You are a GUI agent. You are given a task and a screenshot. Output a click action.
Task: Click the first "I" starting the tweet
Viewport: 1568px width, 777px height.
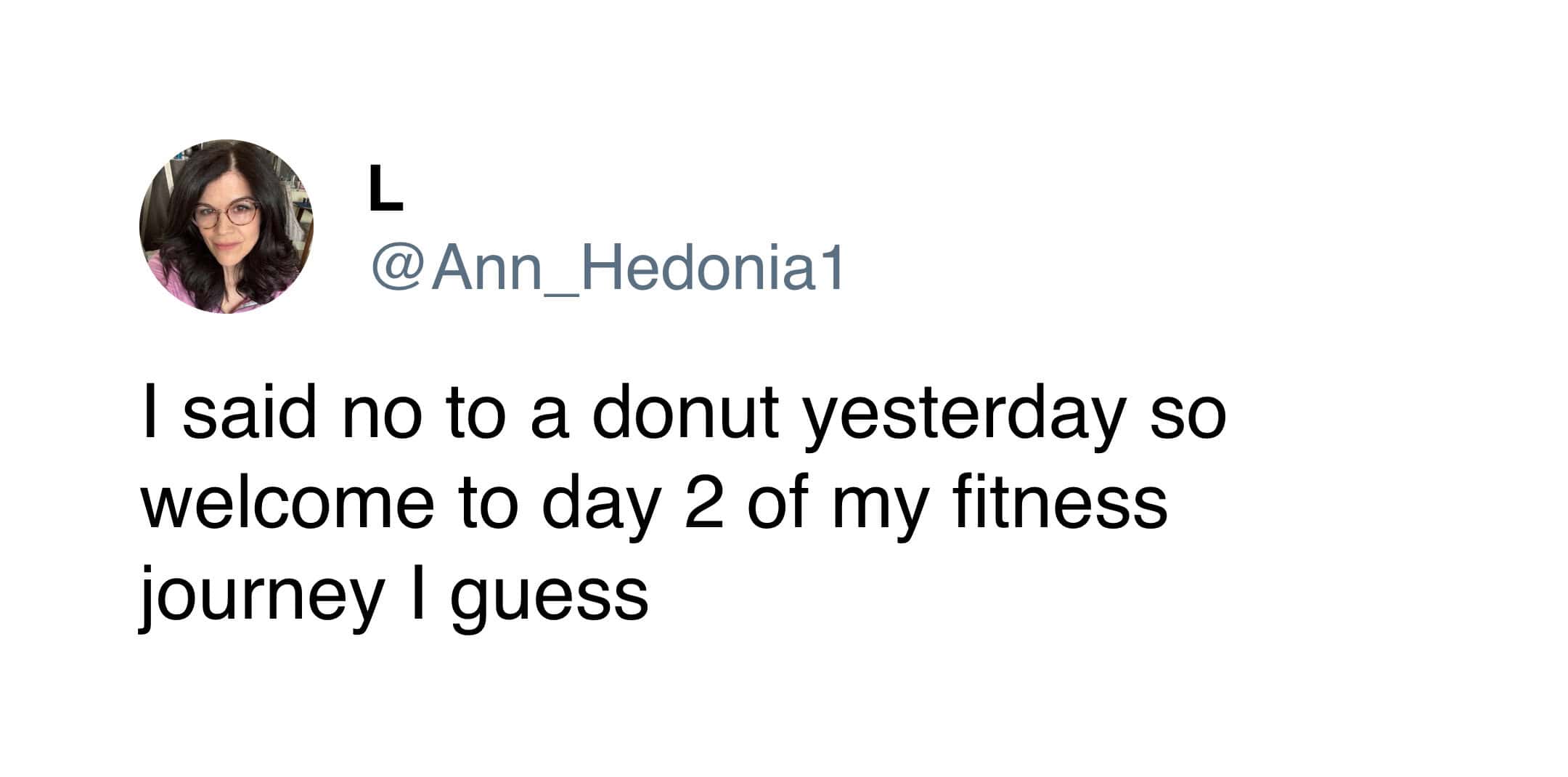[150, 413]
